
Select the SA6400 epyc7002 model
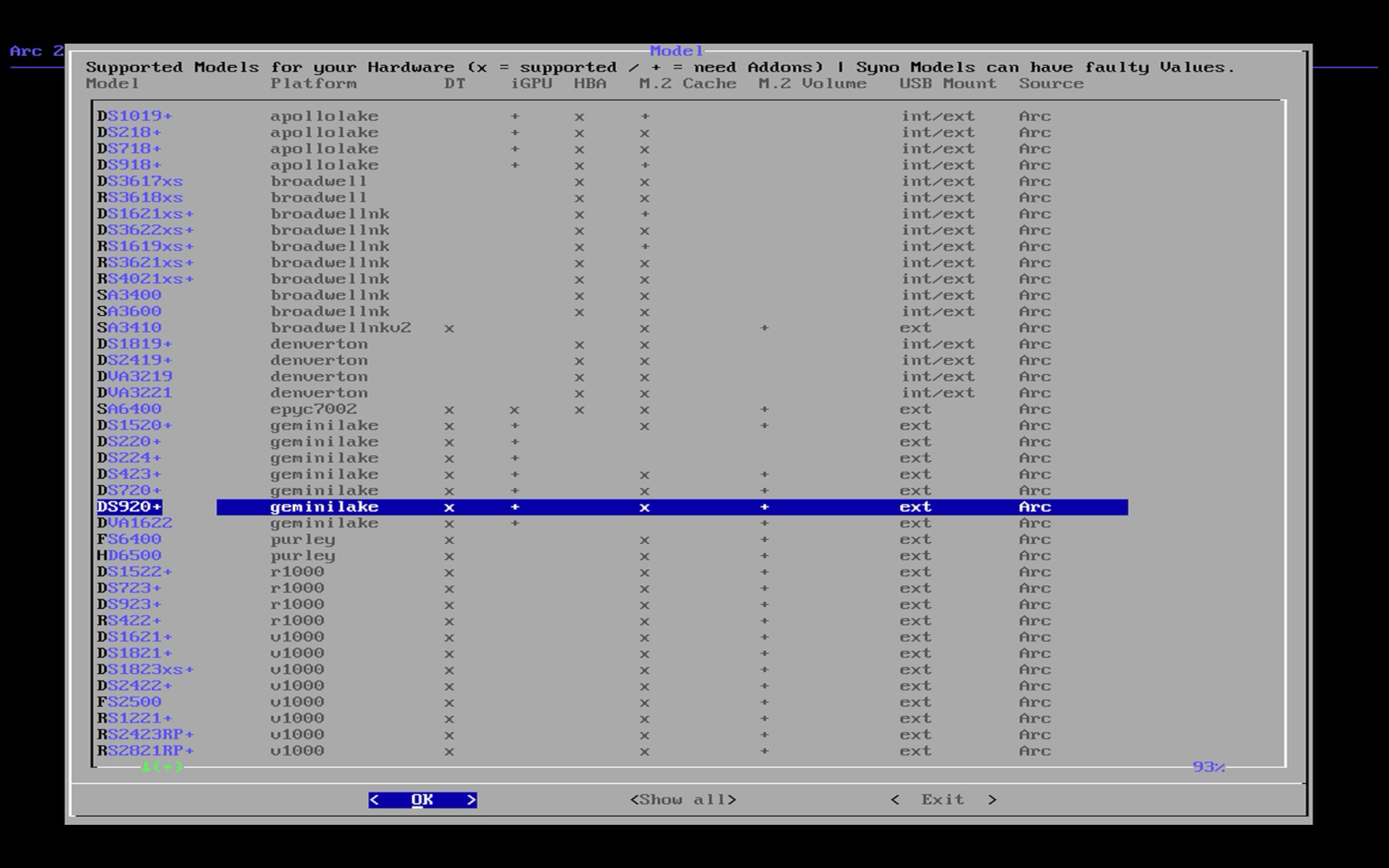point(130,409)
